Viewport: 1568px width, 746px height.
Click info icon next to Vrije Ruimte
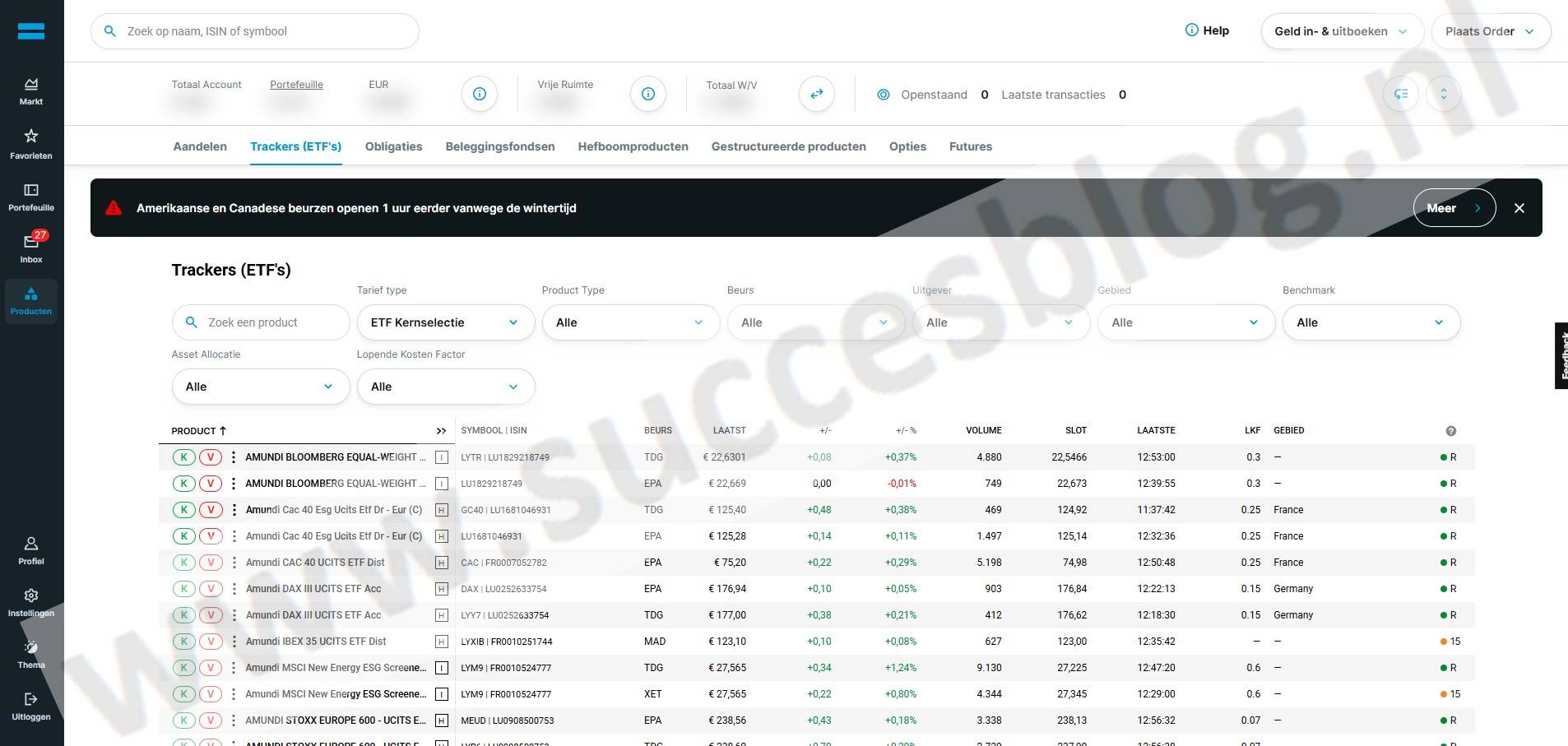coord(647,95)
